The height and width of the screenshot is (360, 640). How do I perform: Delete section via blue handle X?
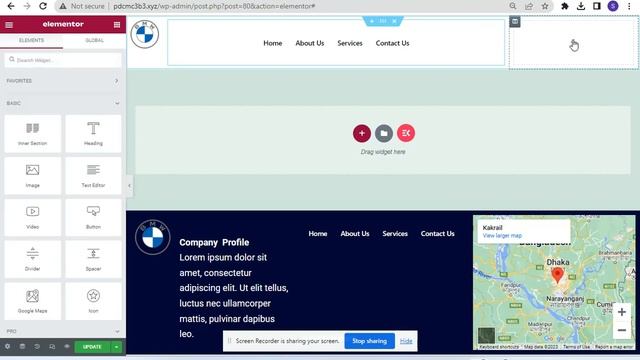point(394,21)
